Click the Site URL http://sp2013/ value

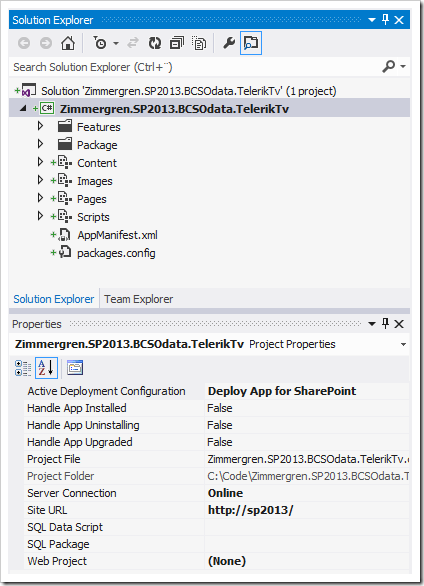pyautogui.click(x=251, y=510)
